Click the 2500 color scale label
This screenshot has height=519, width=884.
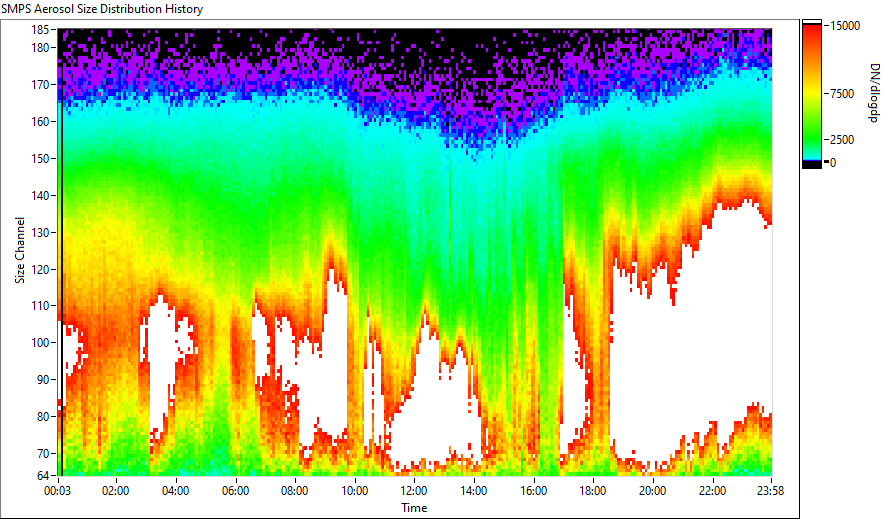click(x=842, y=140)
